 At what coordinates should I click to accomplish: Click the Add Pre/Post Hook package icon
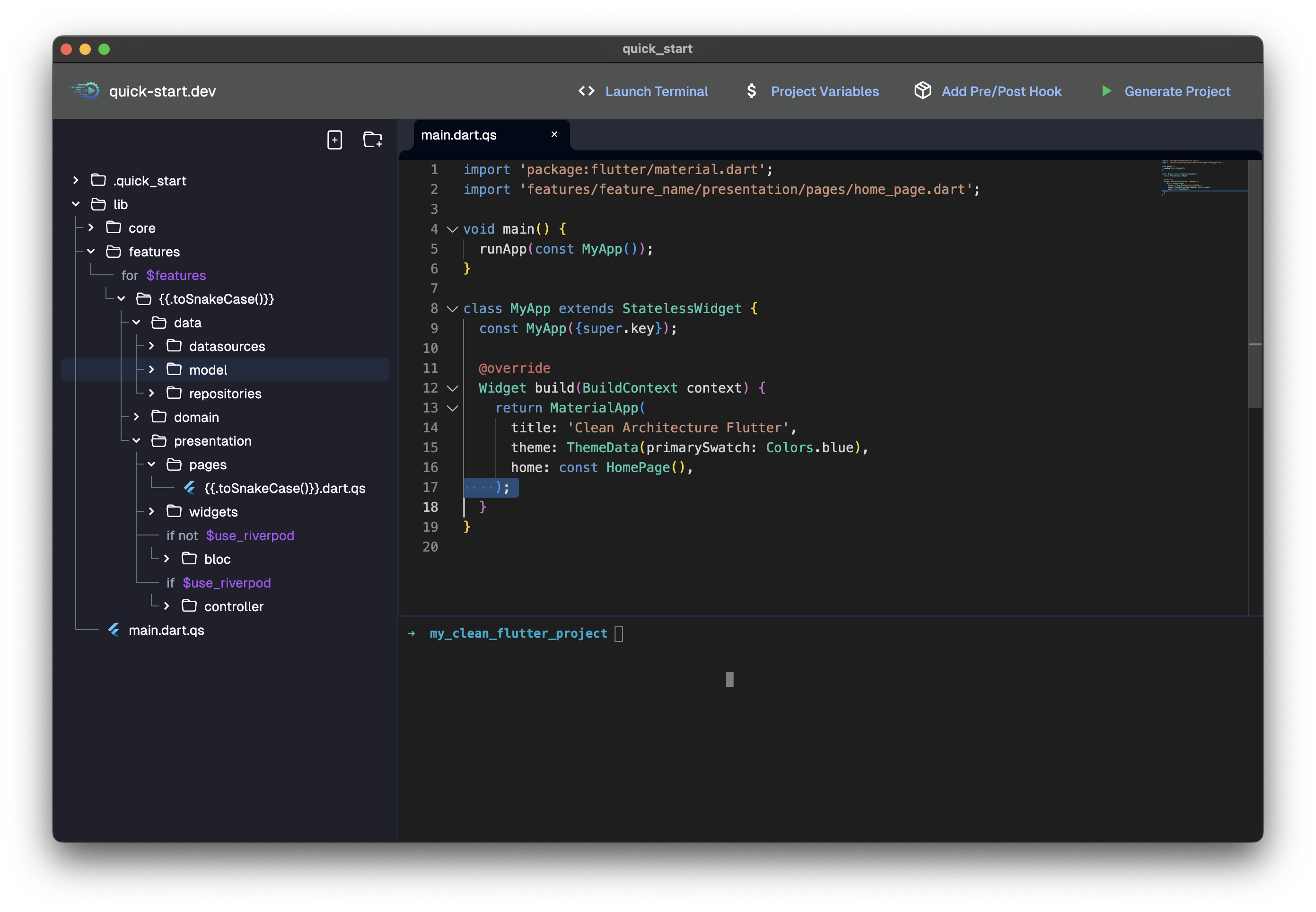[923, 90]
